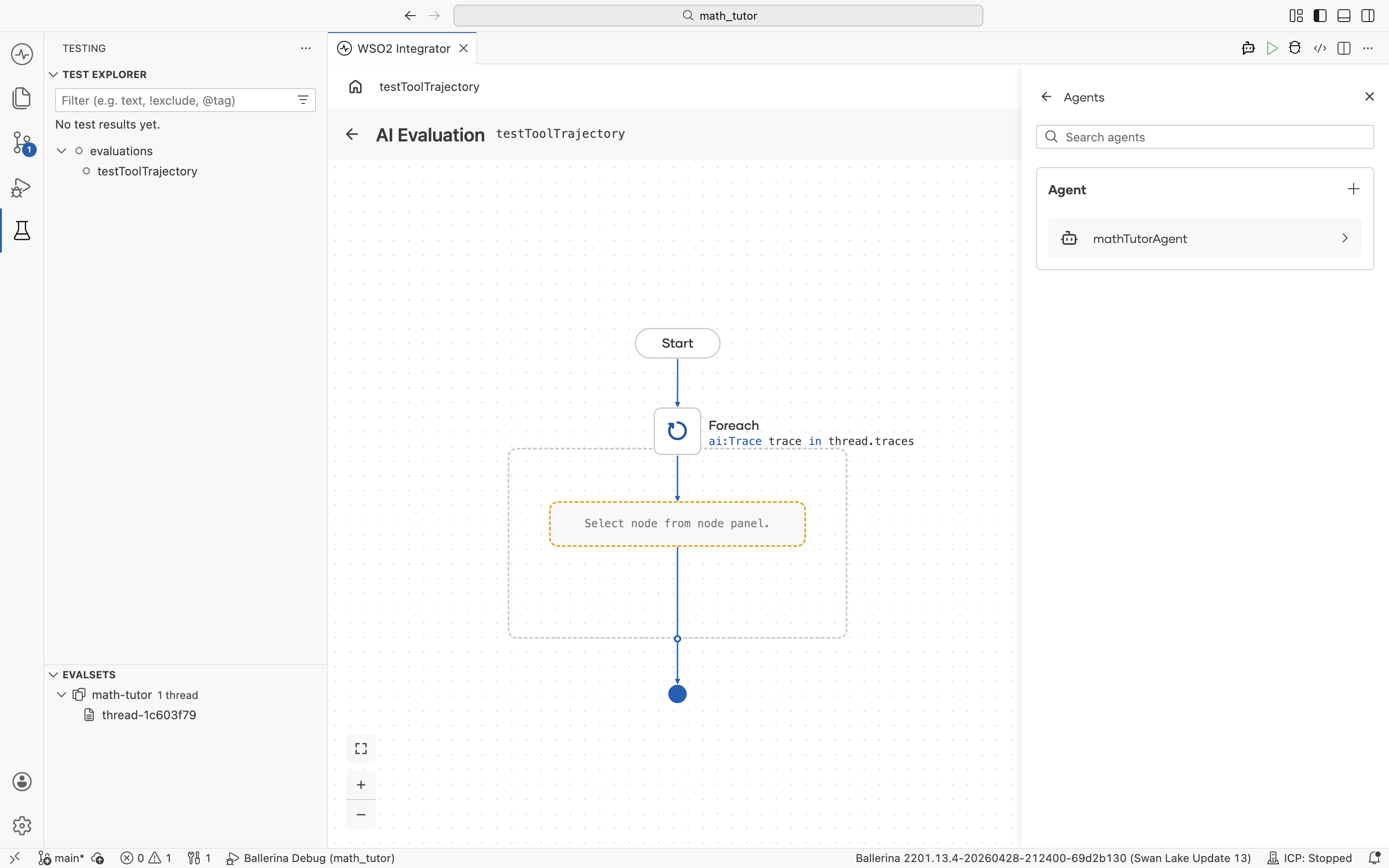The image size is (1389, 868).
Task: Click the Foreach loop node icon
Action: tap(678, 431)
